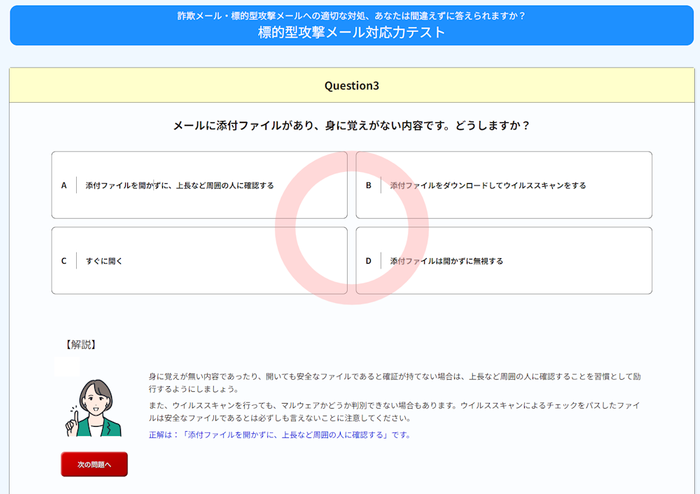Click the letter D label on fourth answer
The image size is (700, 494).
point(368,261)
